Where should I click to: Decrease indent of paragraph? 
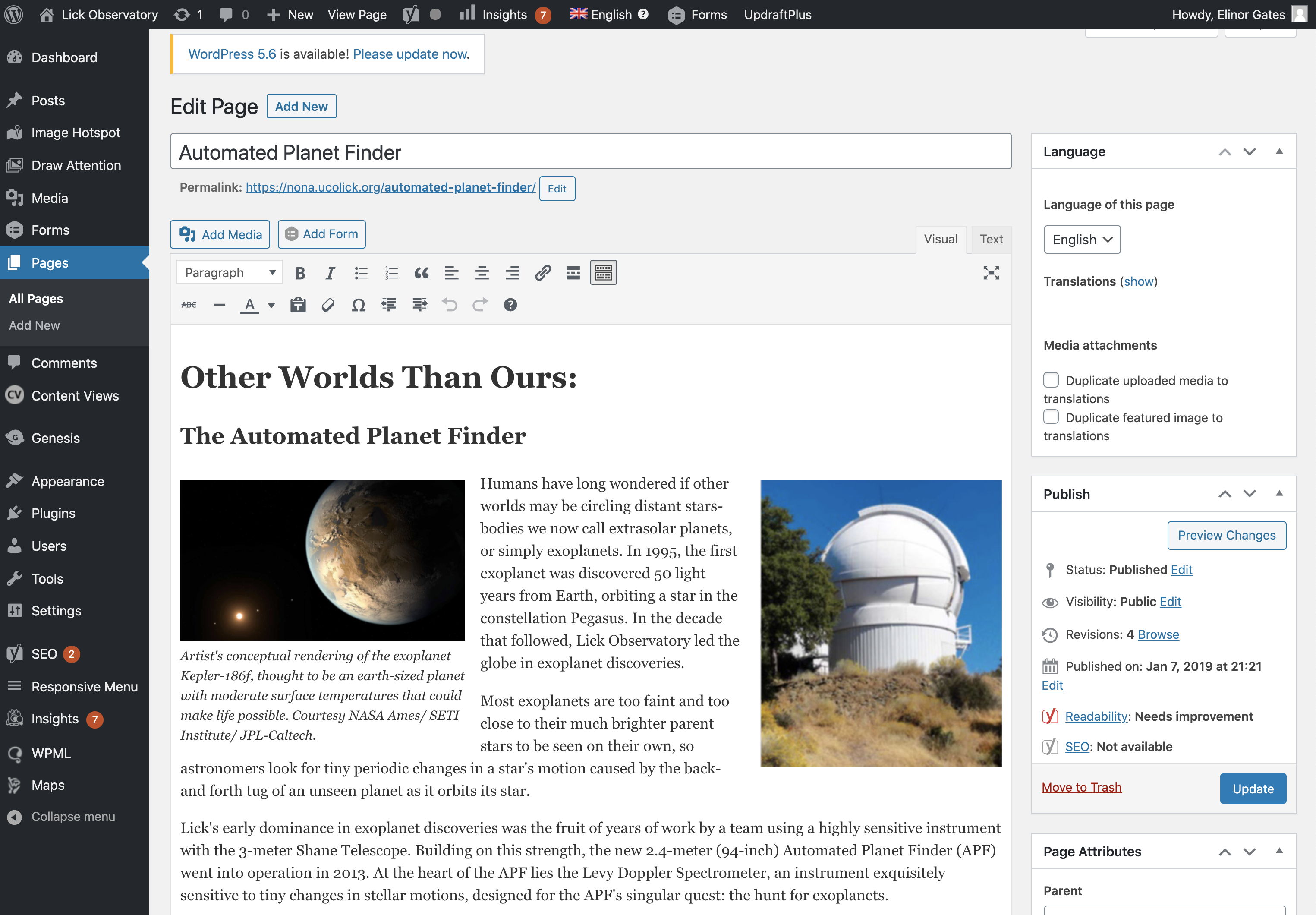pos(389,305)
